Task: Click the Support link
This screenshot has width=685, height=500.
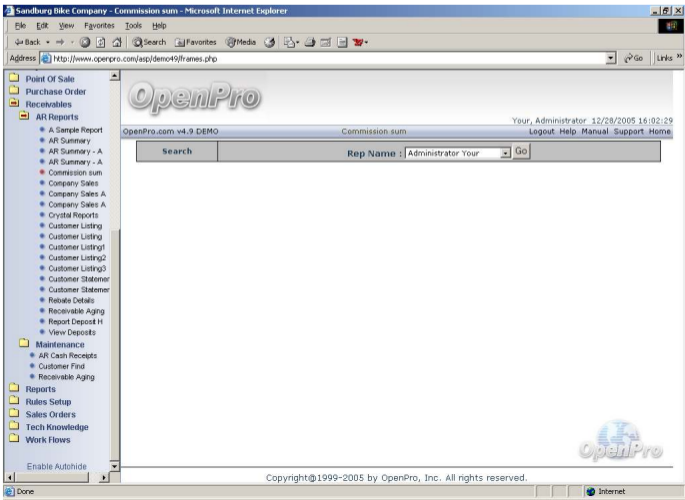Action: pos(629,131)
